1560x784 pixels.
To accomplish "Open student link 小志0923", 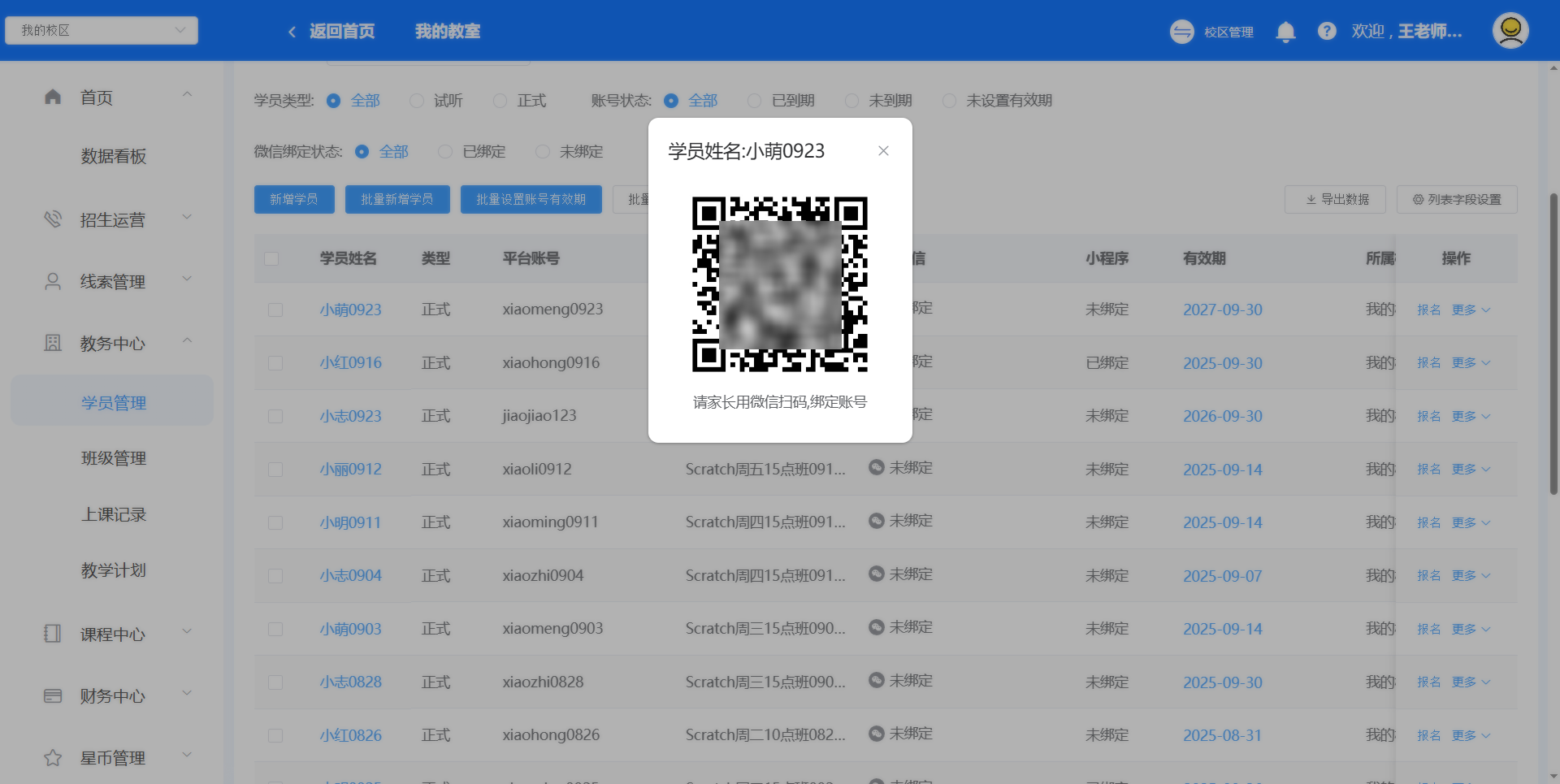I will click(351, 416).
